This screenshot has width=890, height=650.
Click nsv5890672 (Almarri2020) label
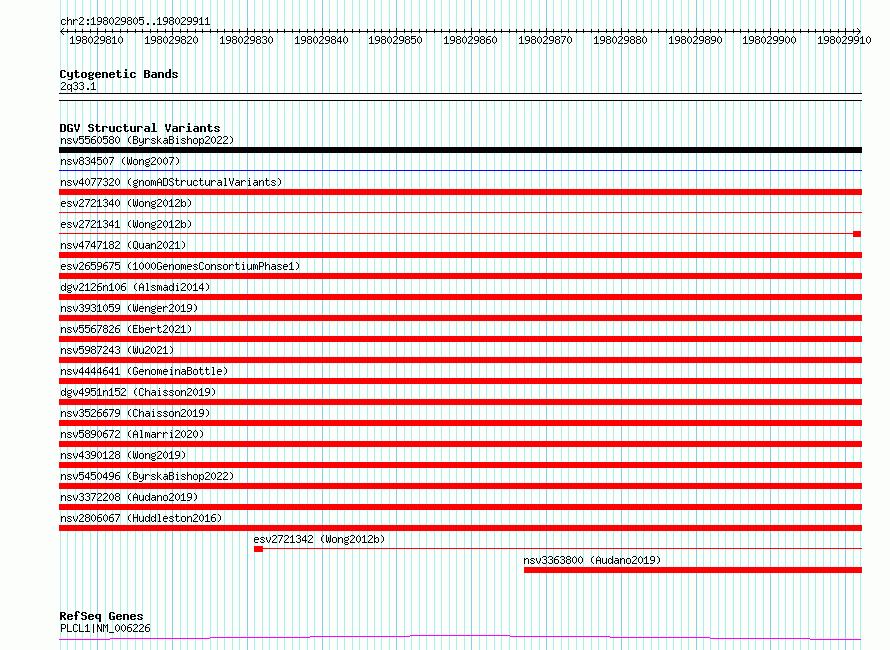pos(132,434)
